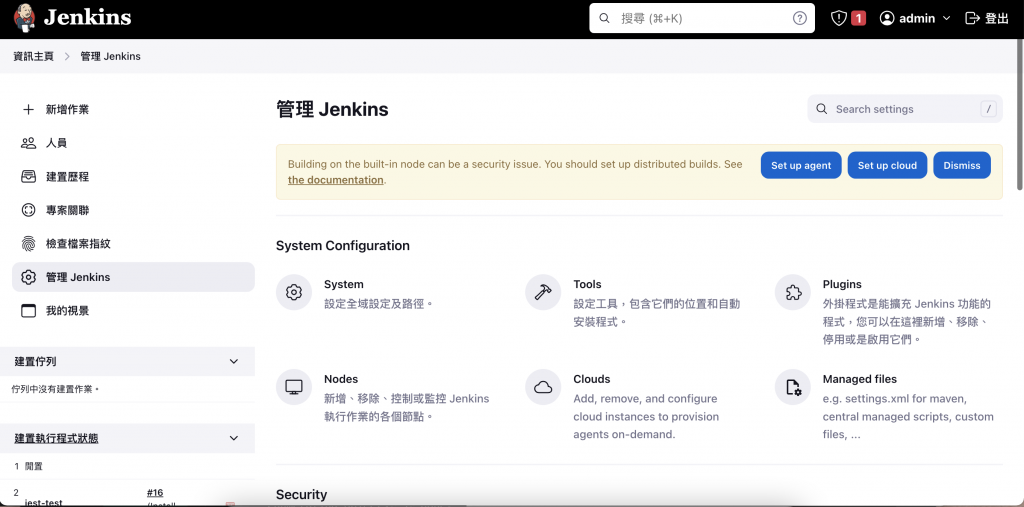The height and width of the screenshot is (507, 1024).
Task: Click the slash shortcut key hint
Action: pyautogui.click(x=989, y=109)
